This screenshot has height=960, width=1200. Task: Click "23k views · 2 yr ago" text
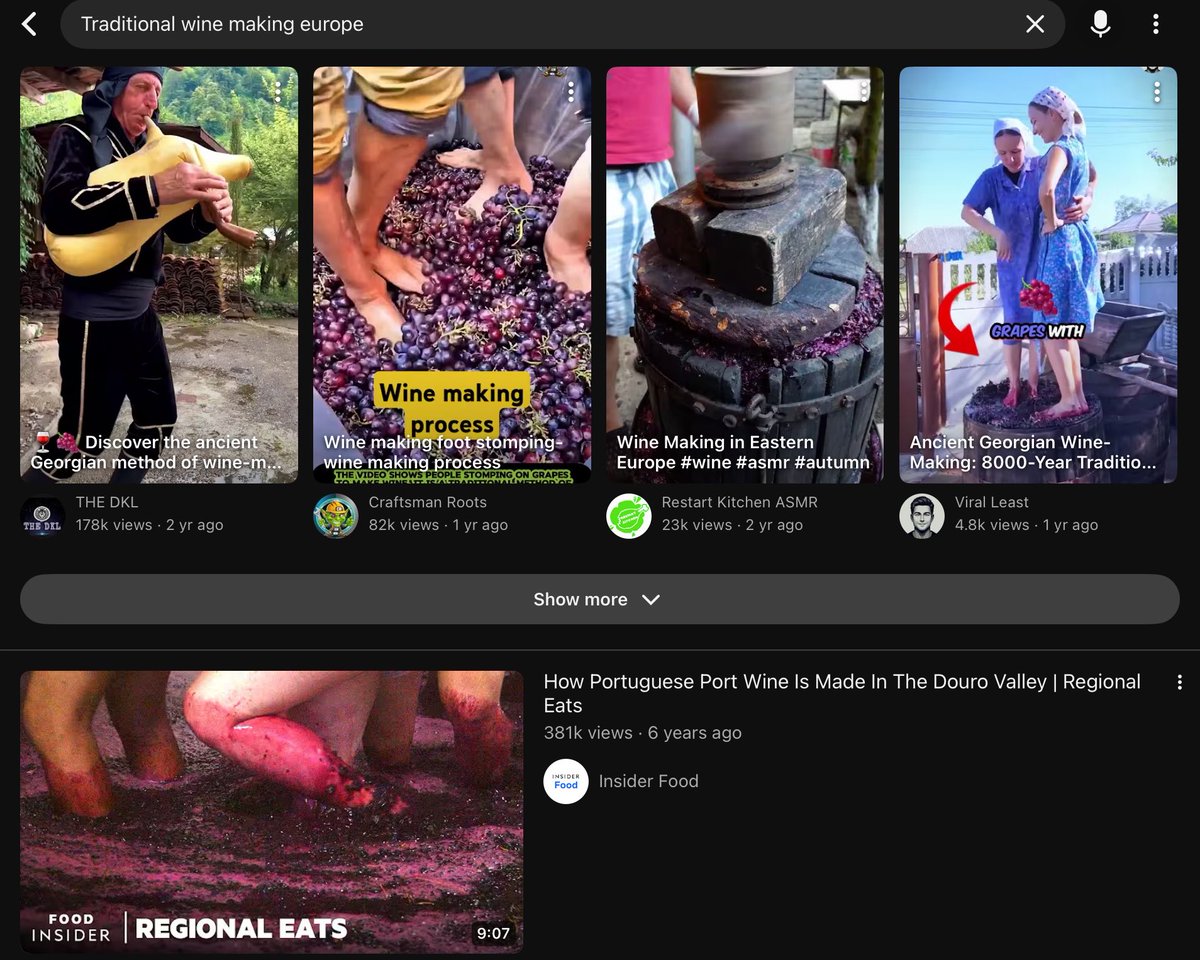(732, 525)
